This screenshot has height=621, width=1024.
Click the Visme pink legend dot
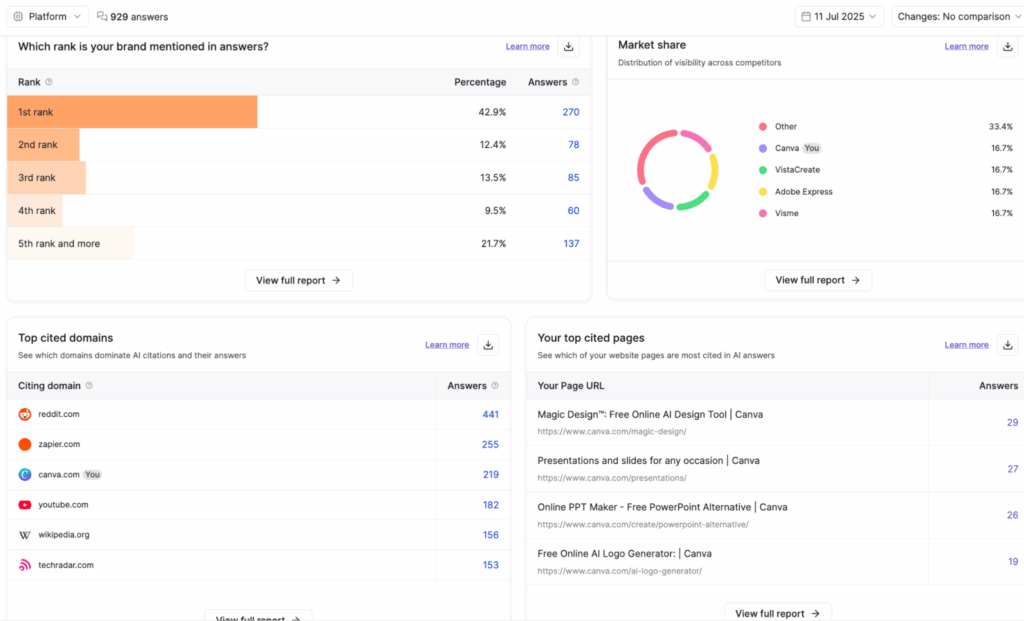click(x=763, y=214)
